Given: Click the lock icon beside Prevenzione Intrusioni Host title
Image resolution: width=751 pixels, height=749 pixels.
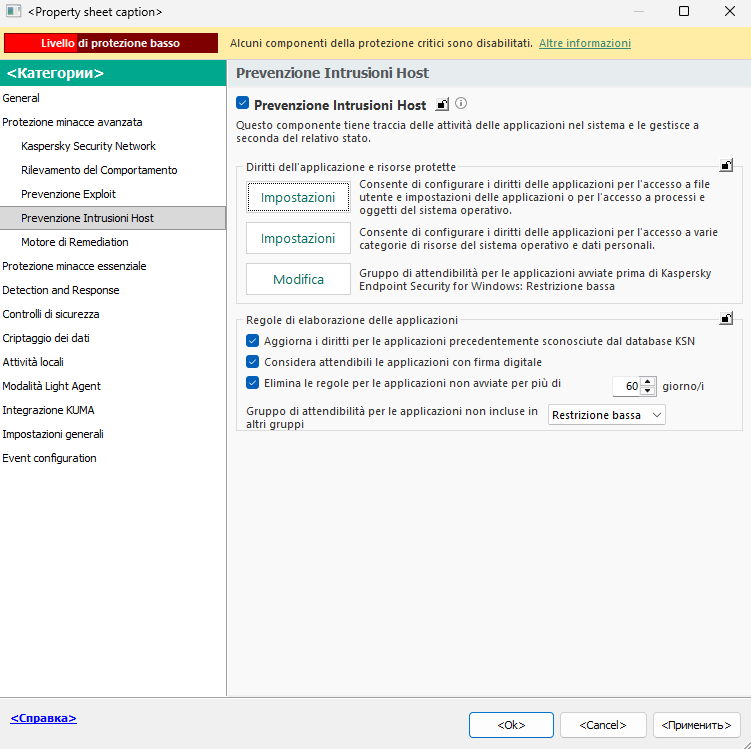Looking at the screenshot, I should [442, 104].
